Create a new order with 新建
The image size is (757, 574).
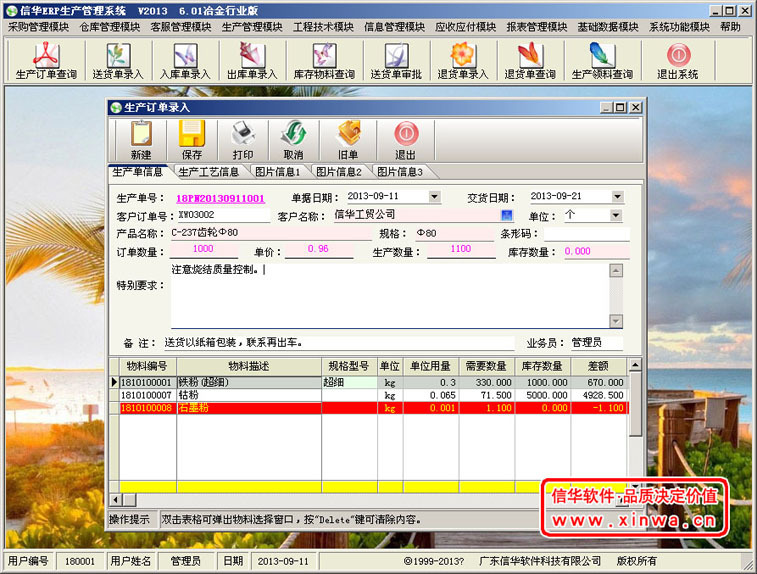[141, 140]
